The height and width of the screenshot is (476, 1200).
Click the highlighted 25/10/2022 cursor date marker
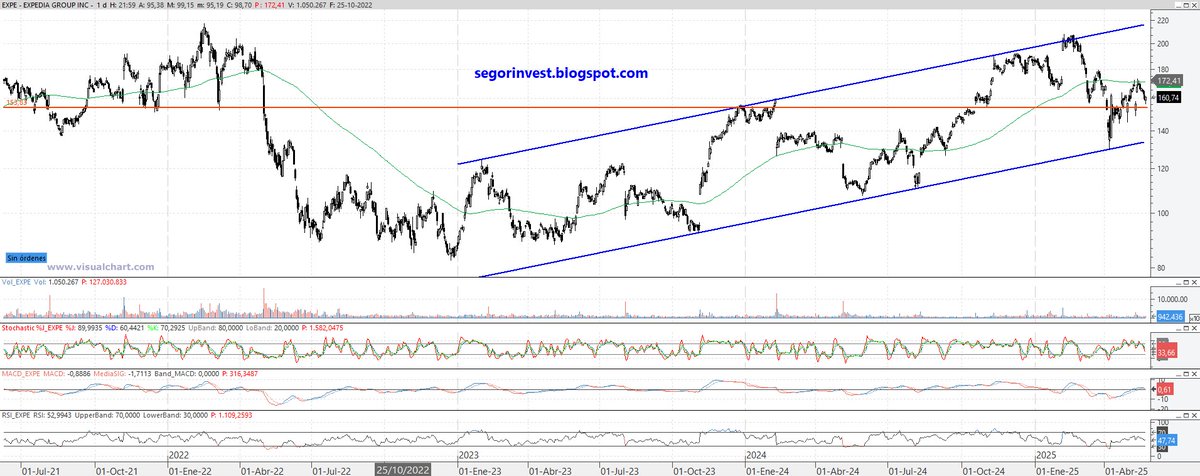pyautogui.click(x=402, y=468)
